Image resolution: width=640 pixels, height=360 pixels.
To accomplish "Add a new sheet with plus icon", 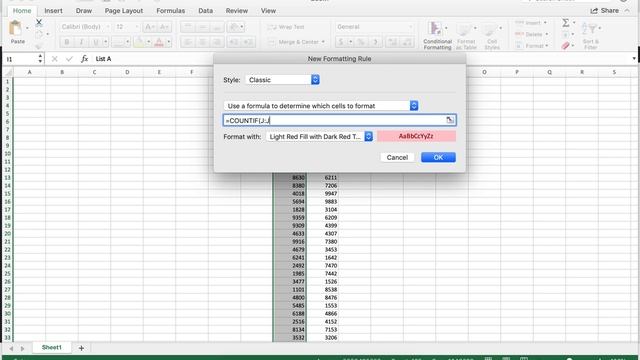I will coord(81,348).
